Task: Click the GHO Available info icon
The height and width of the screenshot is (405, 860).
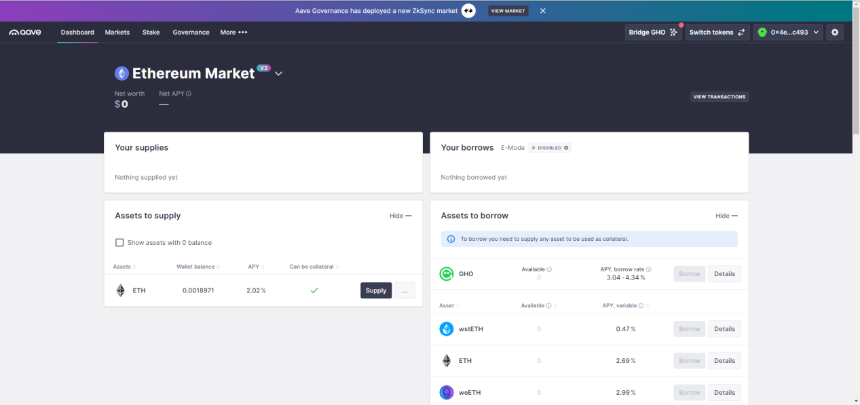Action: (549, 269)
